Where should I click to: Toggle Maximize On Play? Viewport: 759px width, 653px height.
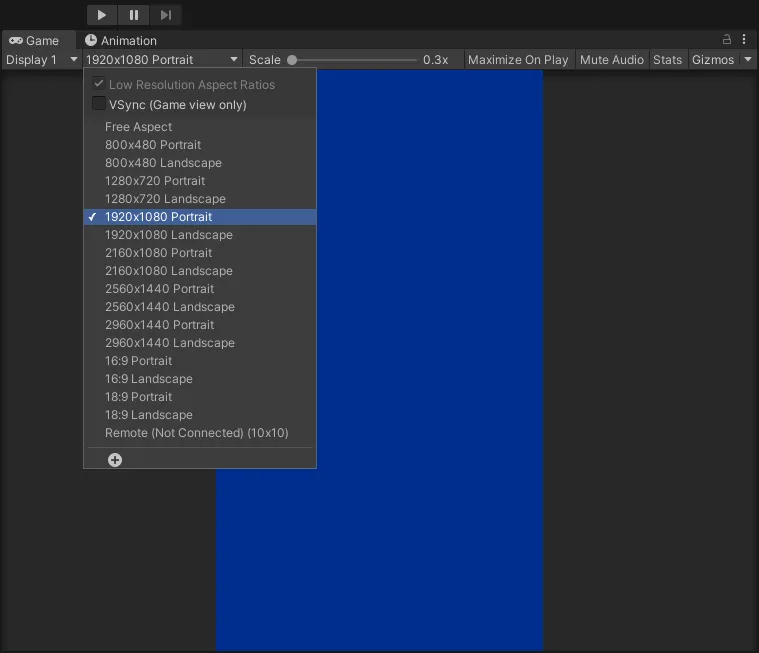[x=517, y=60]
